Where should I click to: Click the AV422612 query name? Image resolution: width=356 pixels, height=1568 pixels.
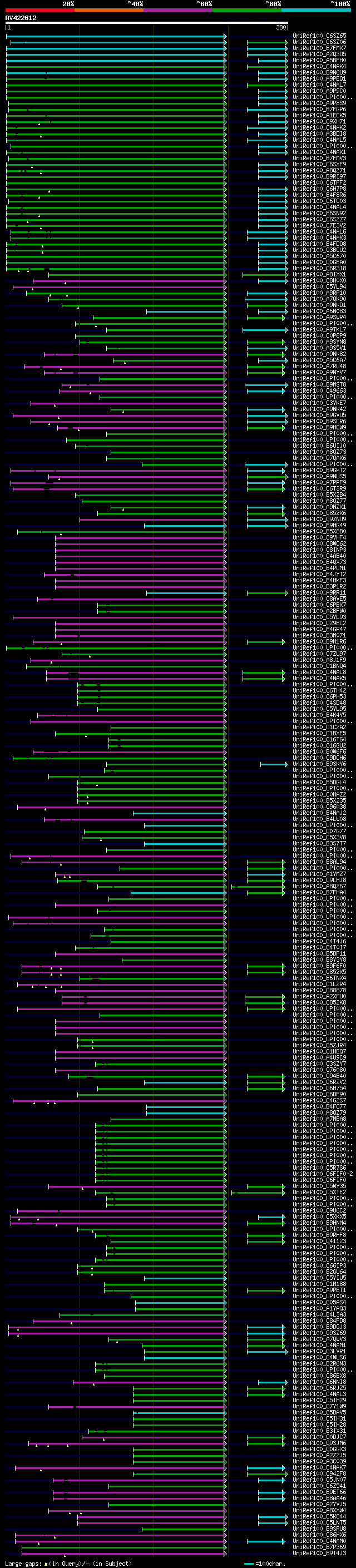coord(21,18)
